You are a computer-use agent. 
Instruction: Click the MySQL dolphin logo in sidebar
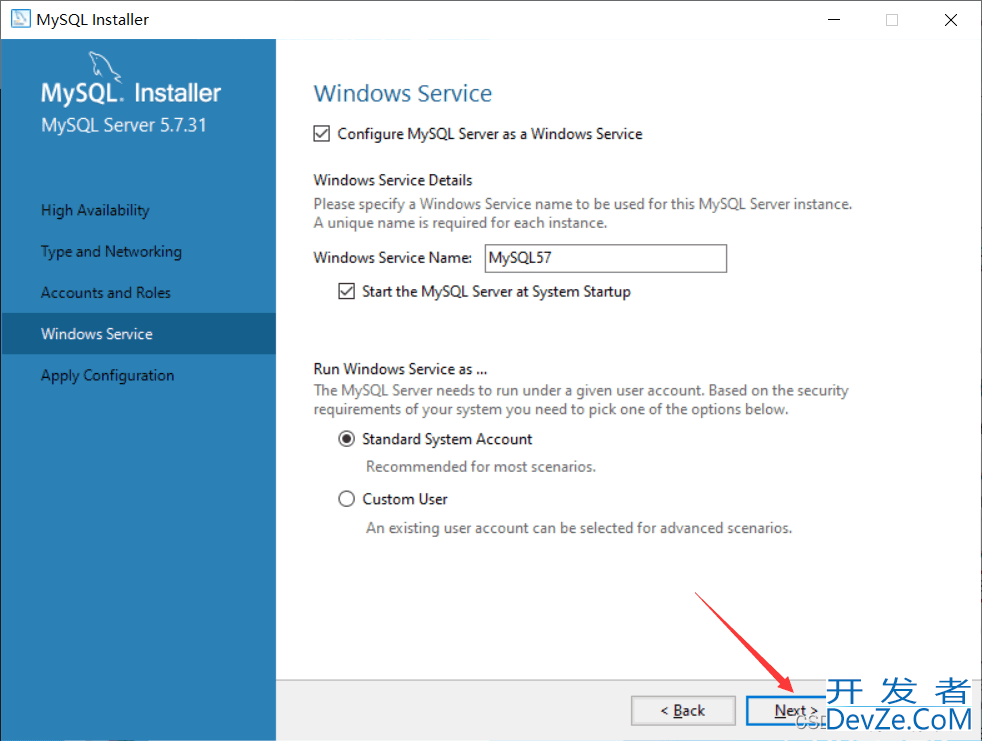coord(103,66)
